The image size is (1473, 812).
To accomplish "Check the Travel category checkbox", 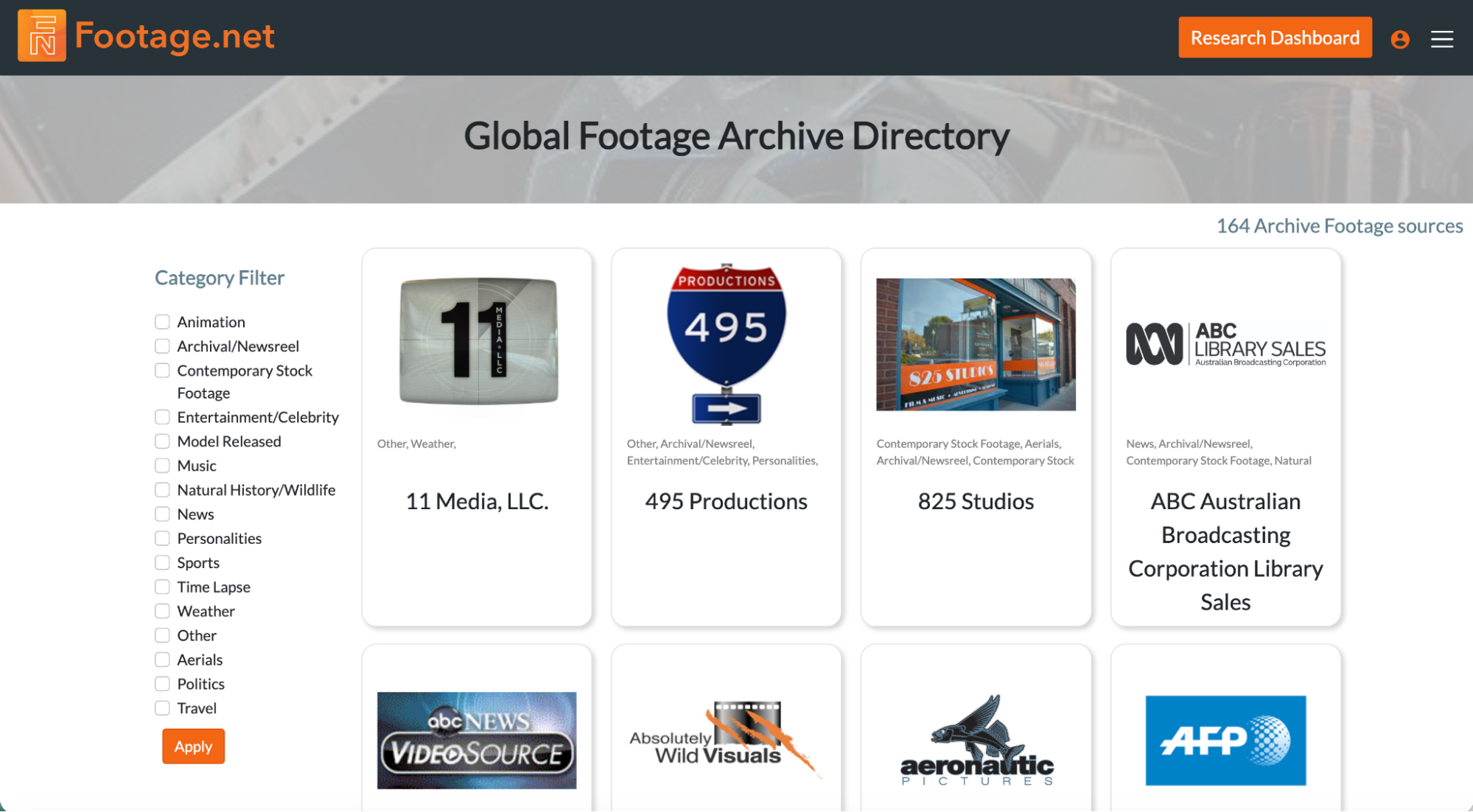I will coord(162,708).
